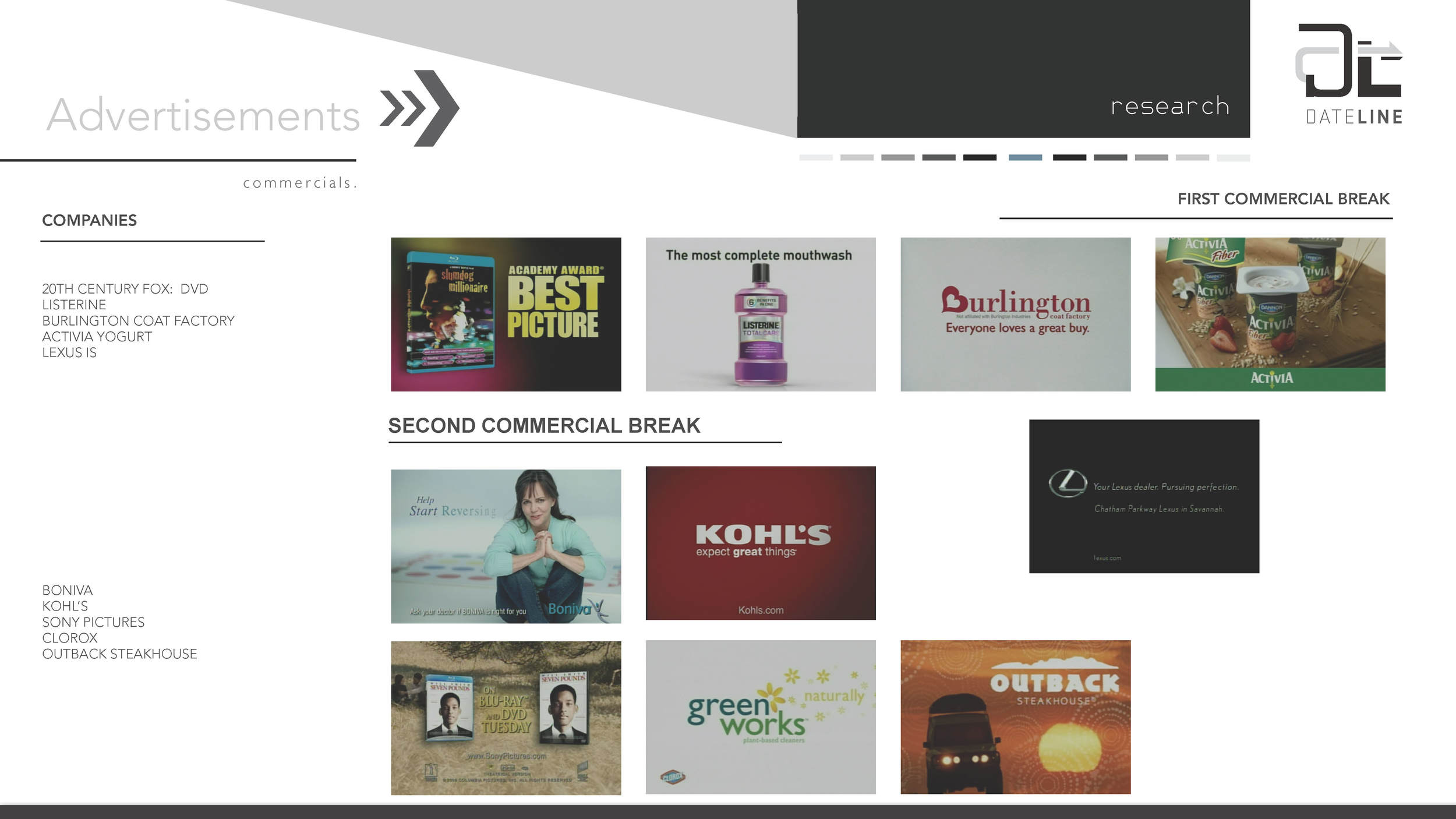
Task: Click the first light gray progress segment
Action: [x=816, y=158]
